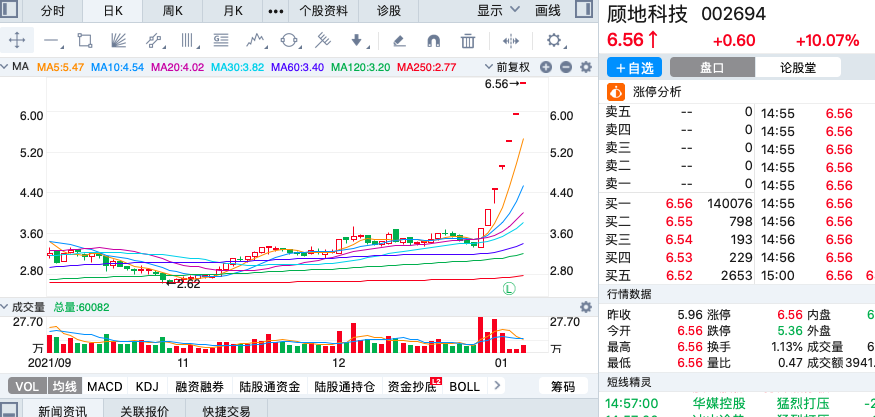Click the minus zoom-out chart icon
Screen dimensions: 875x417
(566, 67)
